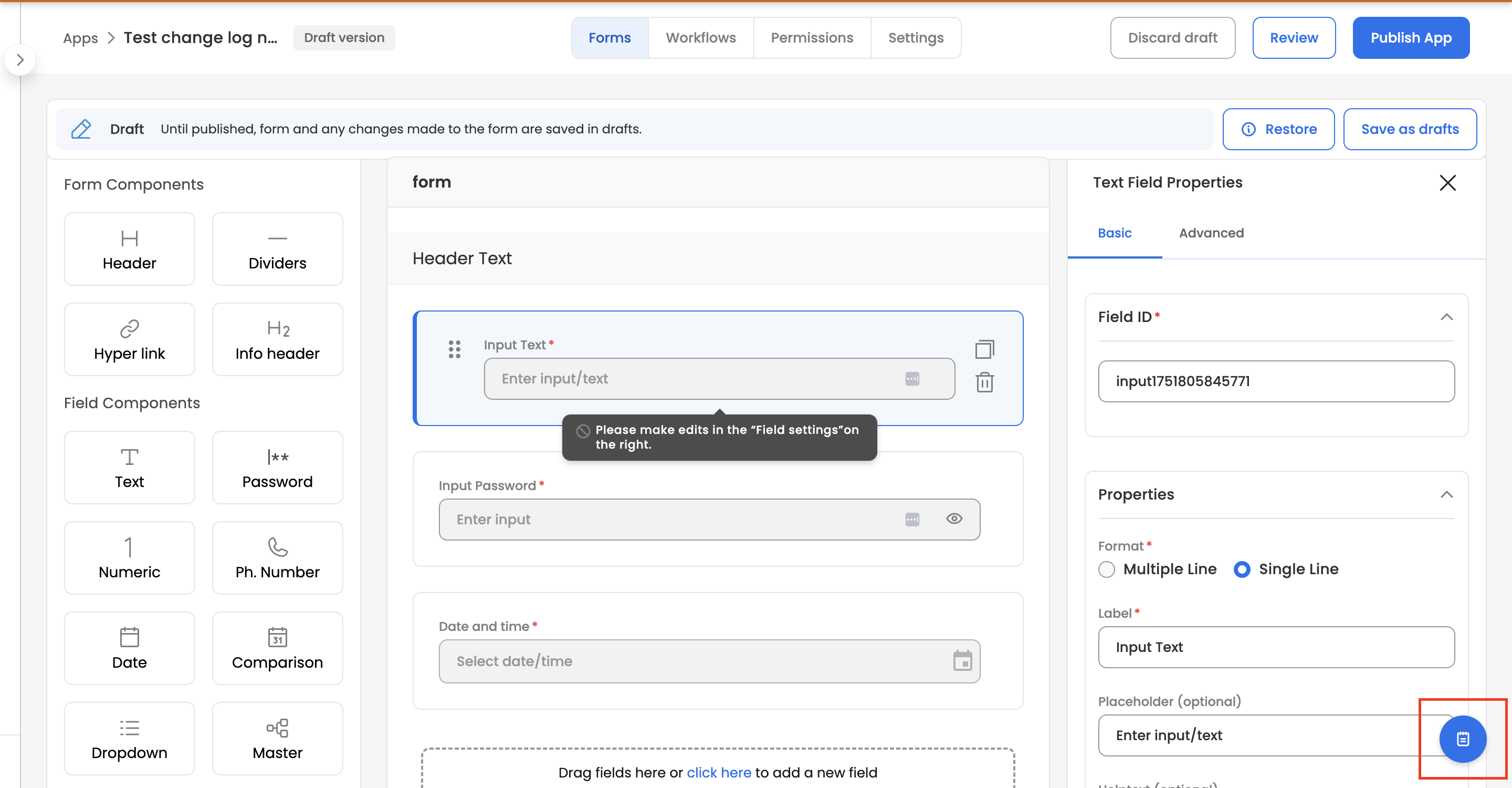Click the duplicate icon on Input Text field
The height and width of the screenshot is (788, 1512).
[x=984, y=349]
